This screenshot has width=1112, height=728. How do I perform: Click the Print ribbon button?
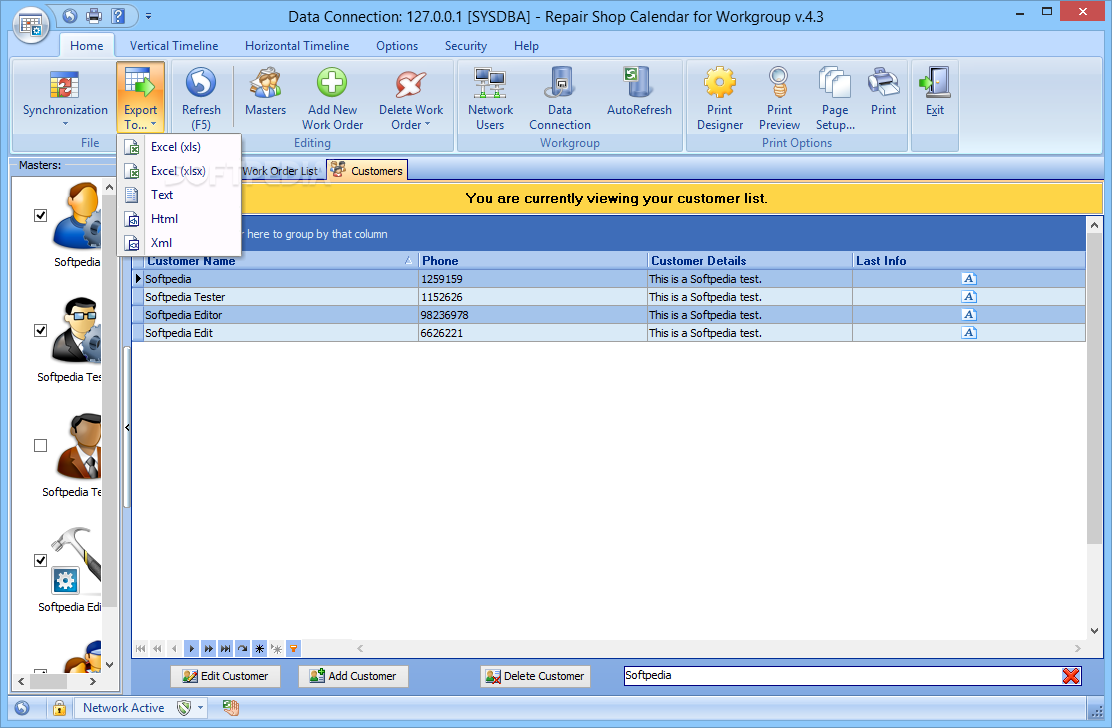883,91
